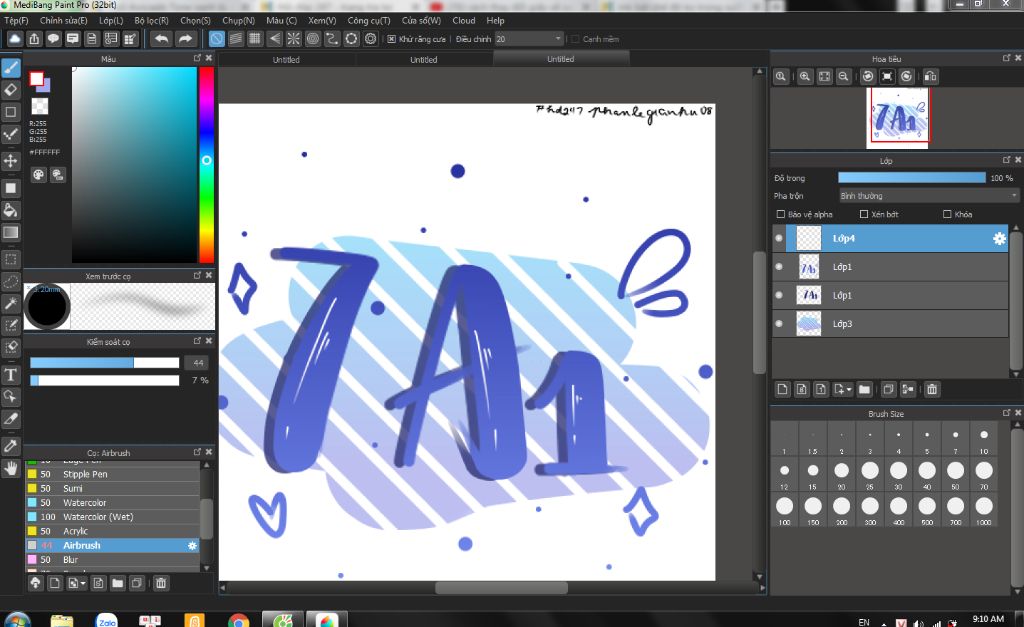Undock the Màu color panel
The image size is (1024, 627).
click(197, 58)
